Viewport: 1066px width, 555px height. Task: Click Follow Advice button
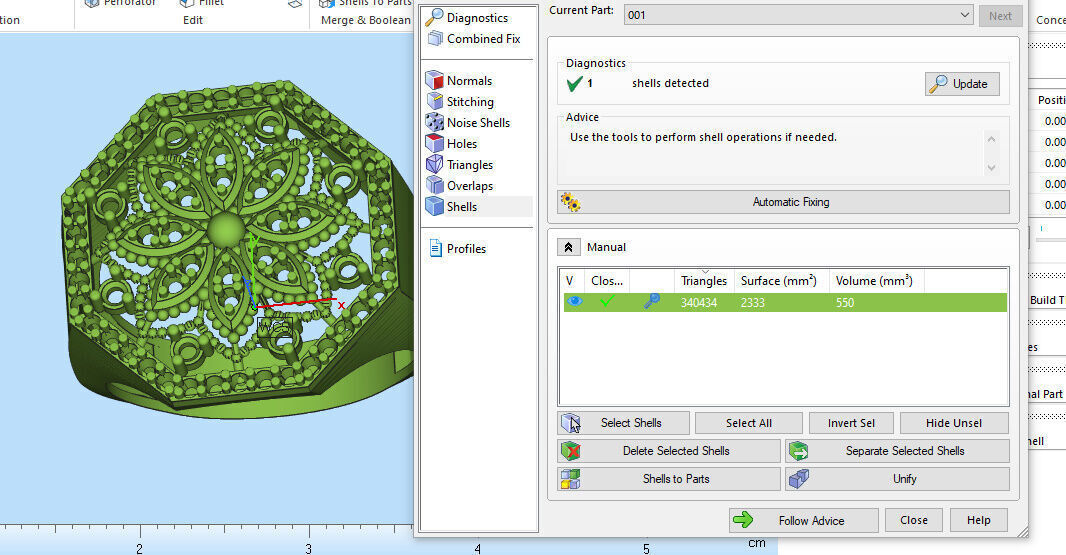click(x=804, y=520)
